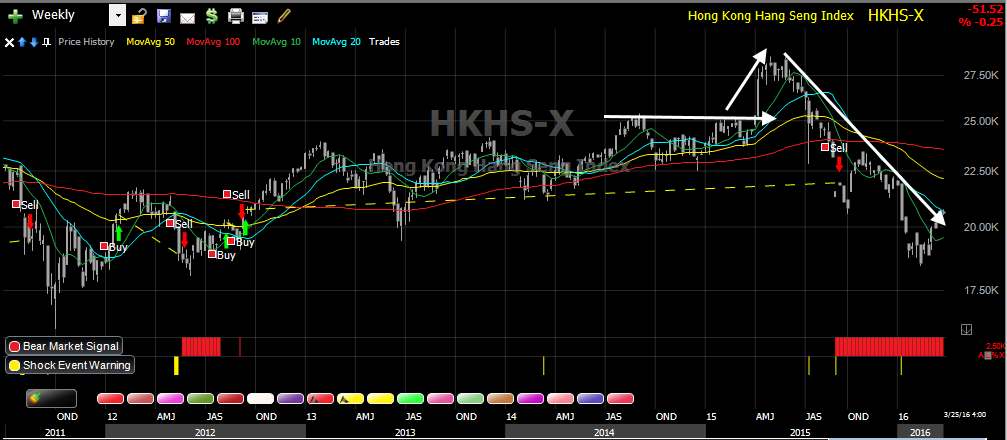
Task: Toggle the MovAvg 50 indicator
Action: (150, 42)
